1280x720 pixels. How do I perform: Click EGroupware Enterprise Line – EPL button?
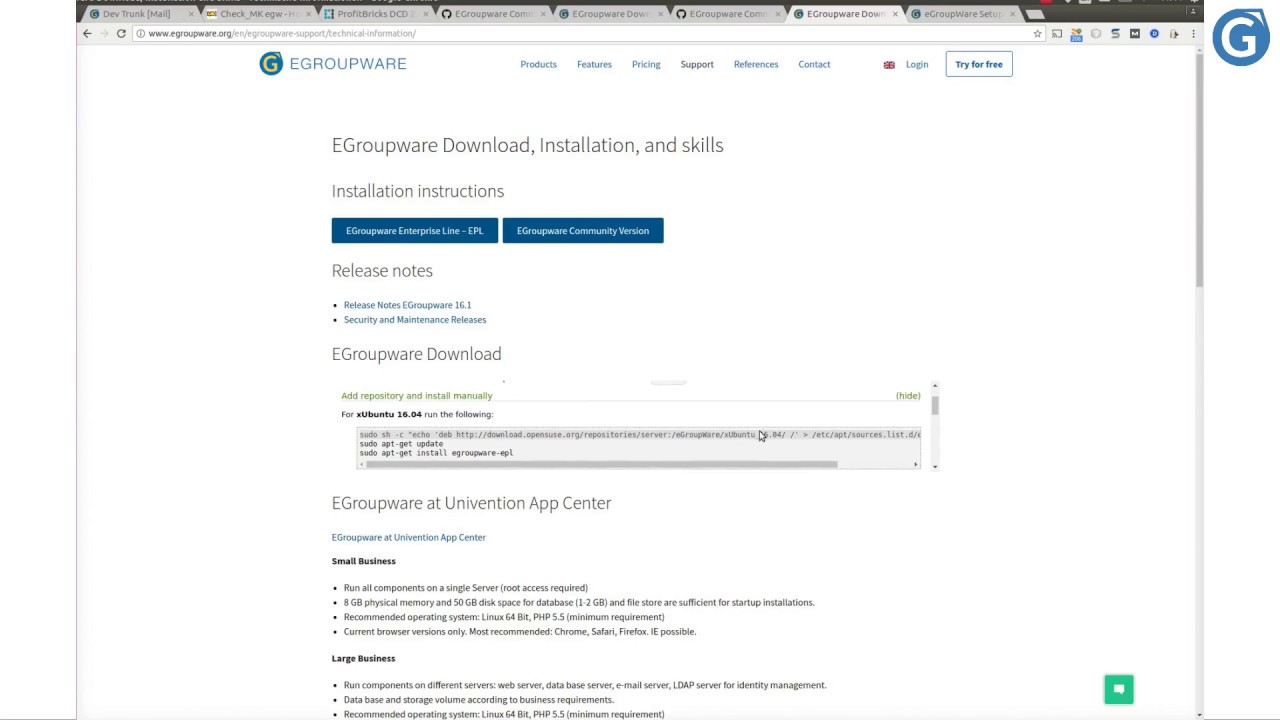(415, 231)
